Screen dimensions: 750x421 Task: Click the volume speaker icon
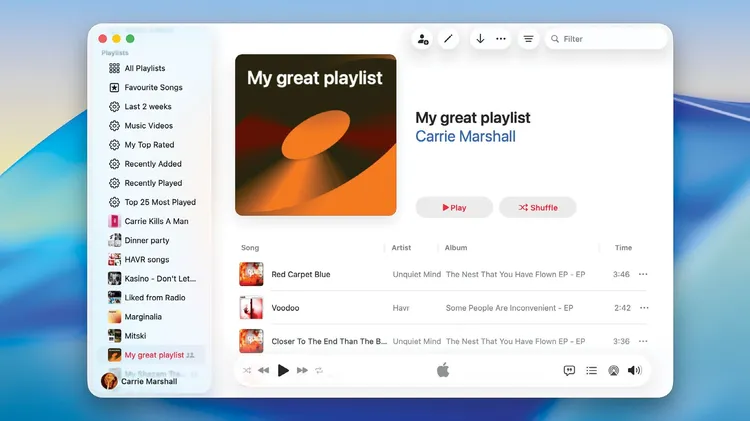634,370
